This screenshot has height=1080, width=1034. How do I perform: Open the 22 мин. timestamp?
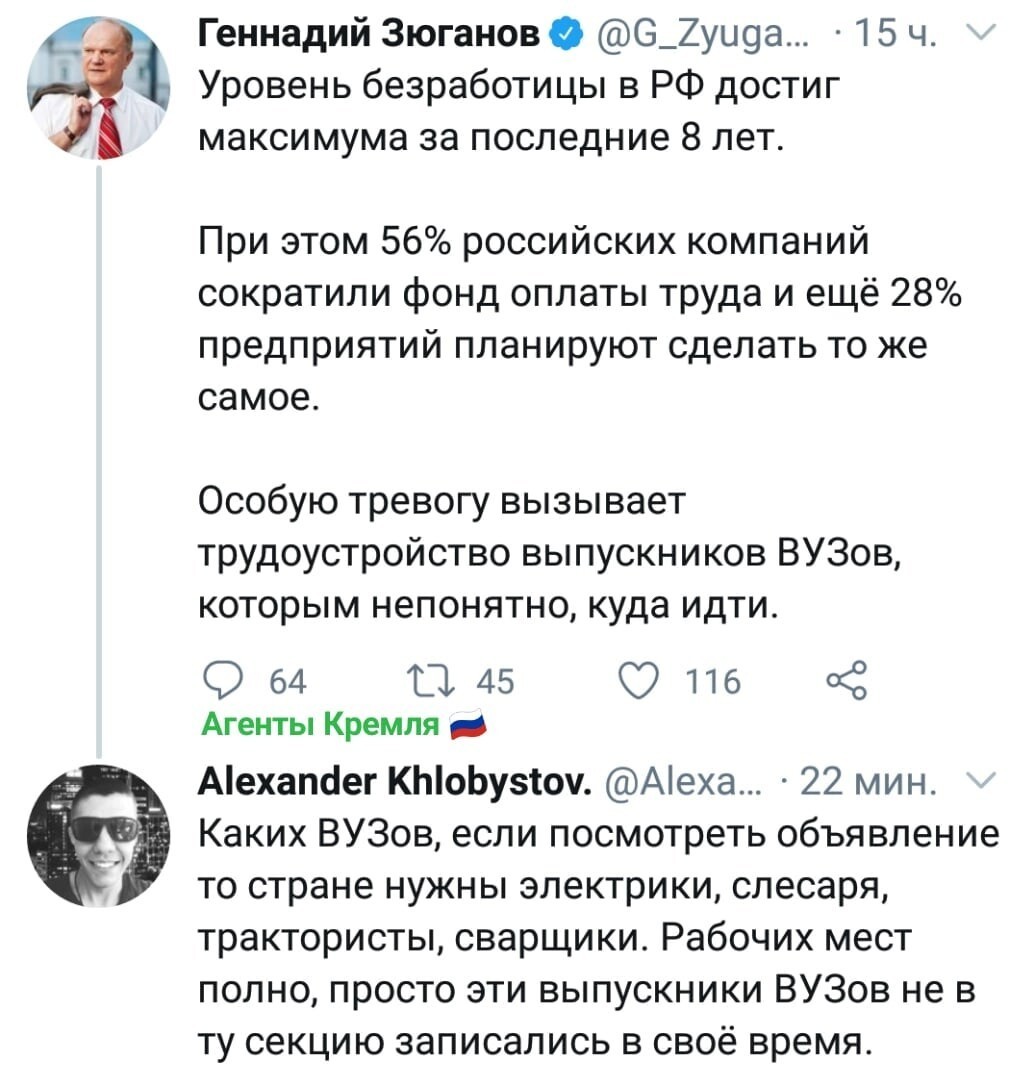pos(868,782)
